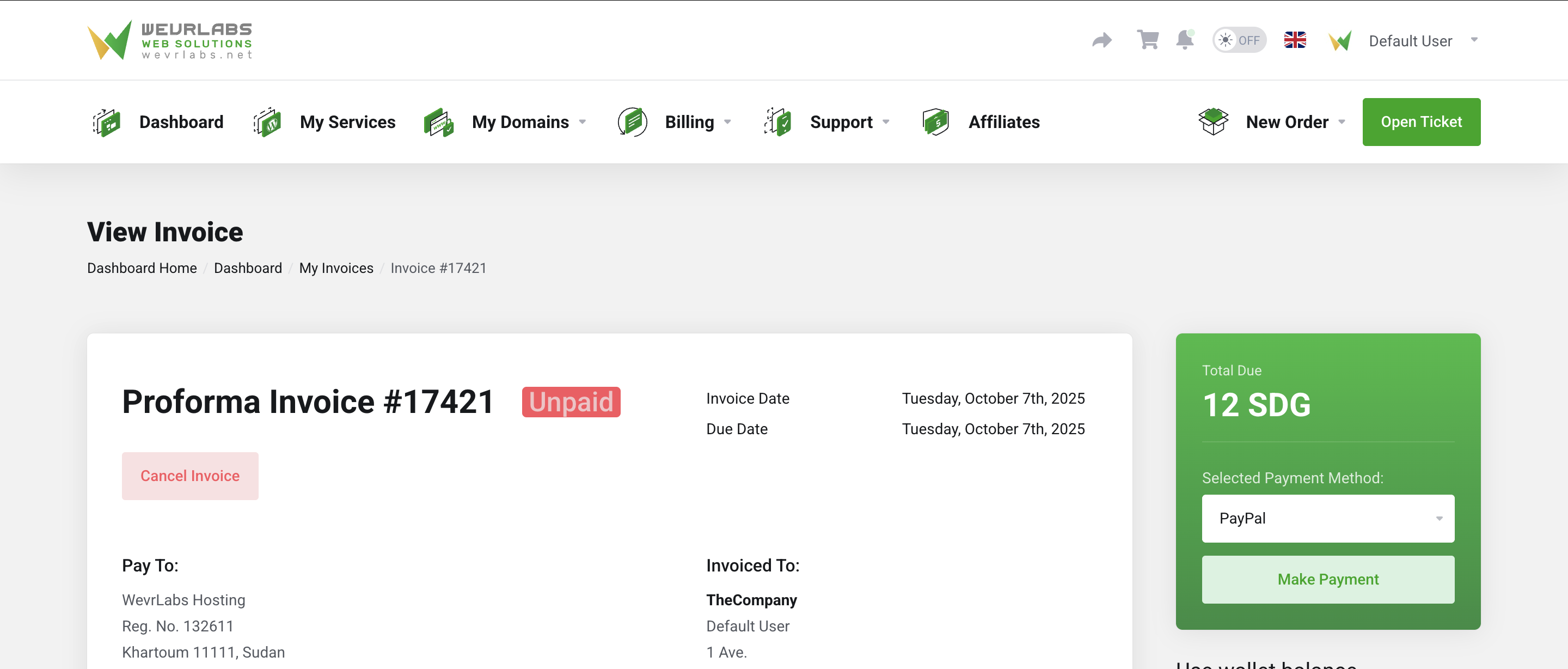Click the Affiliates dollar icon
Viewport: 1568px width, 669px height.
935,122
